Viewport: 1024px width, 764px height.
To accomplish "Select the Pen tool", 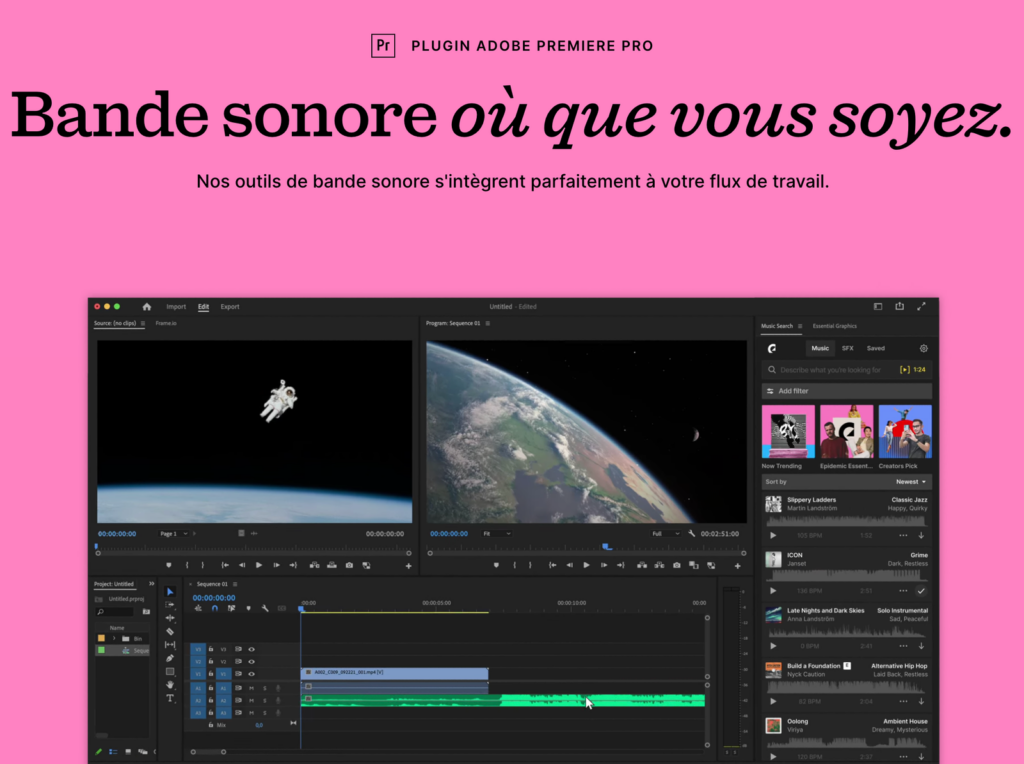I will (170, 658).
